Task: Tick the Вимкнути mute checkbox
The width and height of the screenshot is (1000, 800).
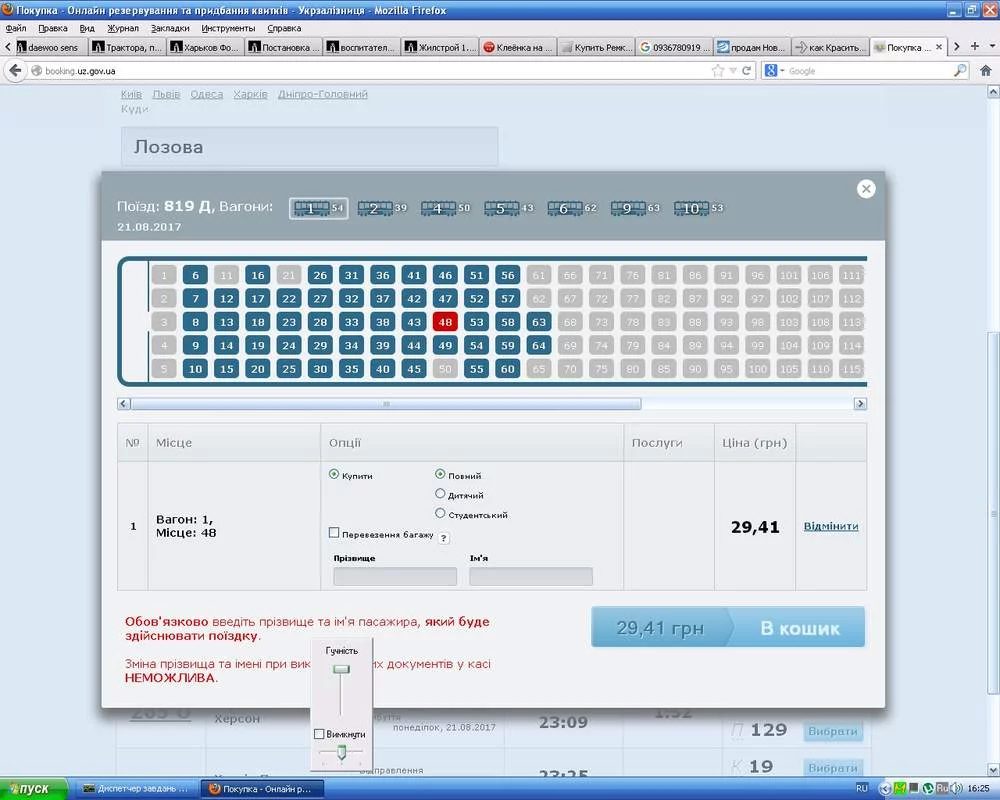Action: pyautogui.click(x=319, y=734)
